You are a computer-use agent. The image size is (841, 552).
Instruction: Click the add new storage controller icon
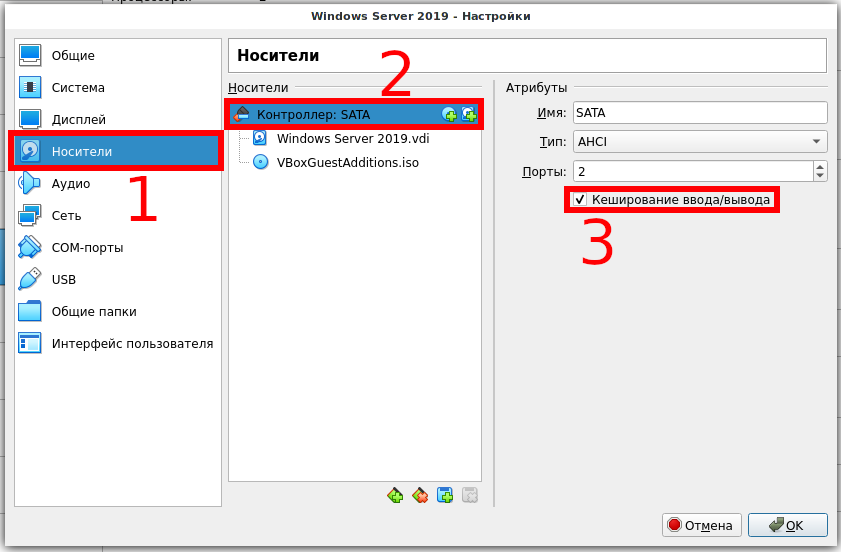click(x=395, y=495)
